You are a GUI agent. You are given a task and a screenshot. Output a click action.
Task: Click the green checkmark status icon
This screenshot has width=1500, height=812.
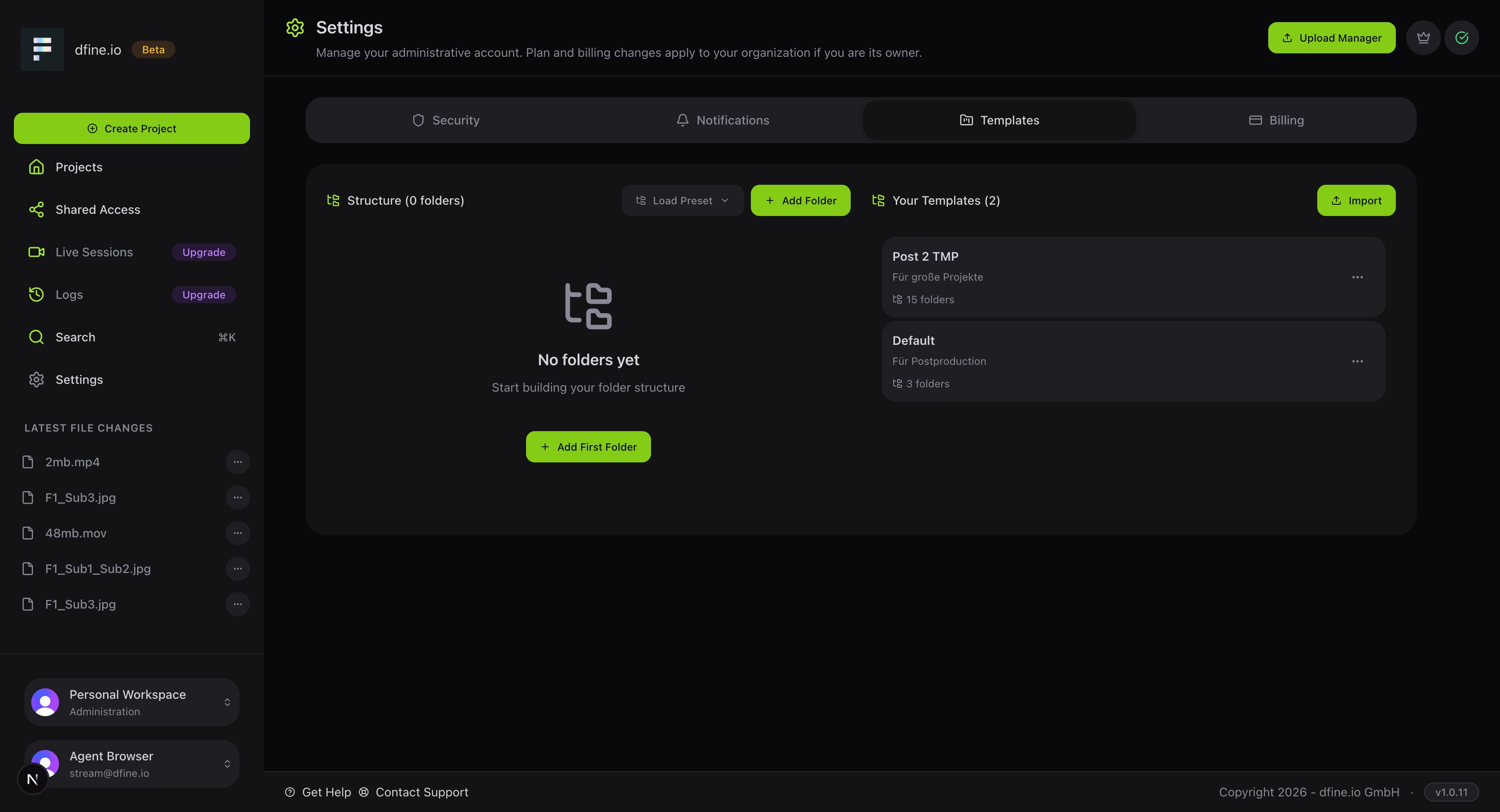[x=1461, y=38]
